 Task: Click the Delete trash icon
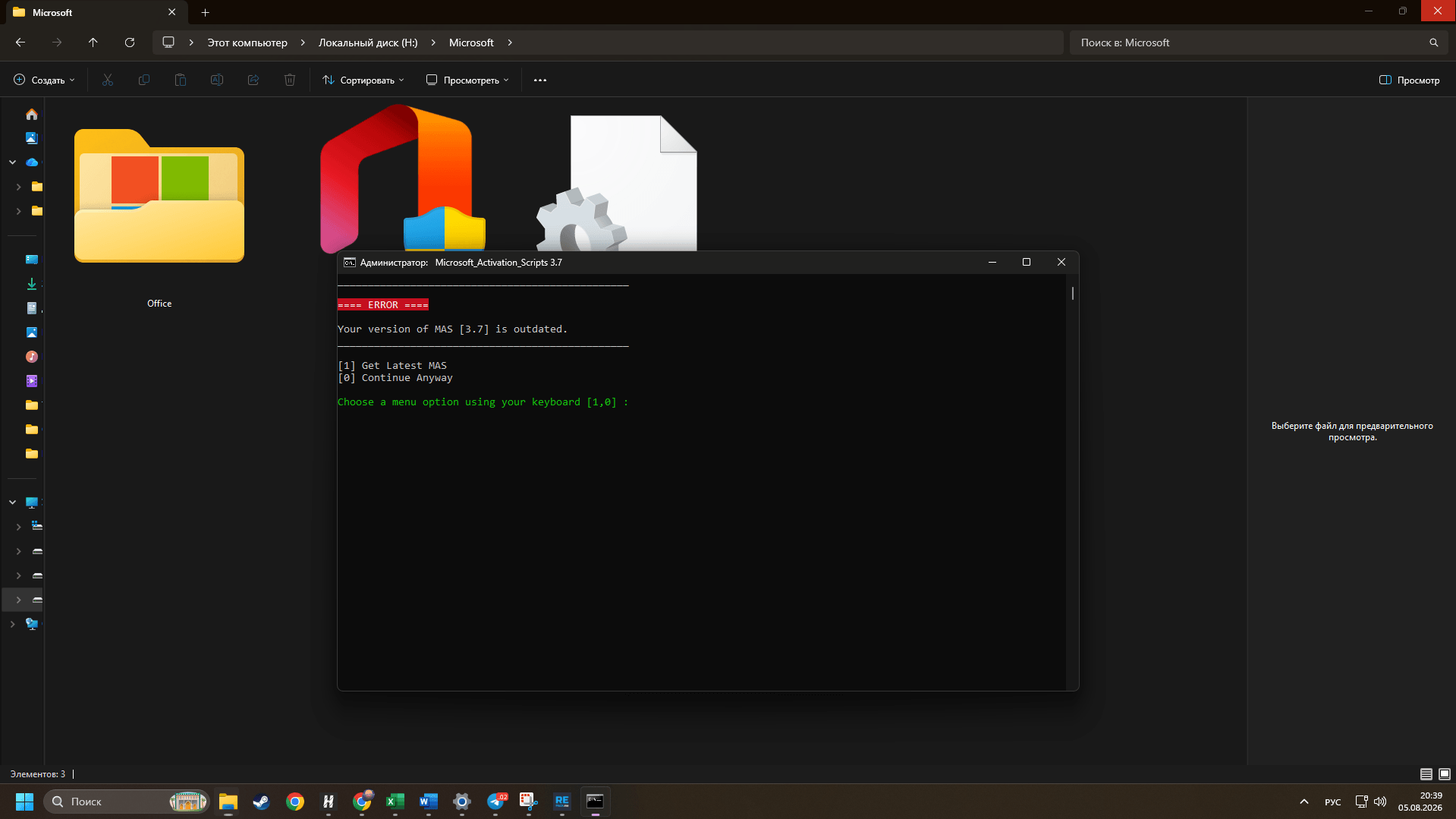point(290,80)
